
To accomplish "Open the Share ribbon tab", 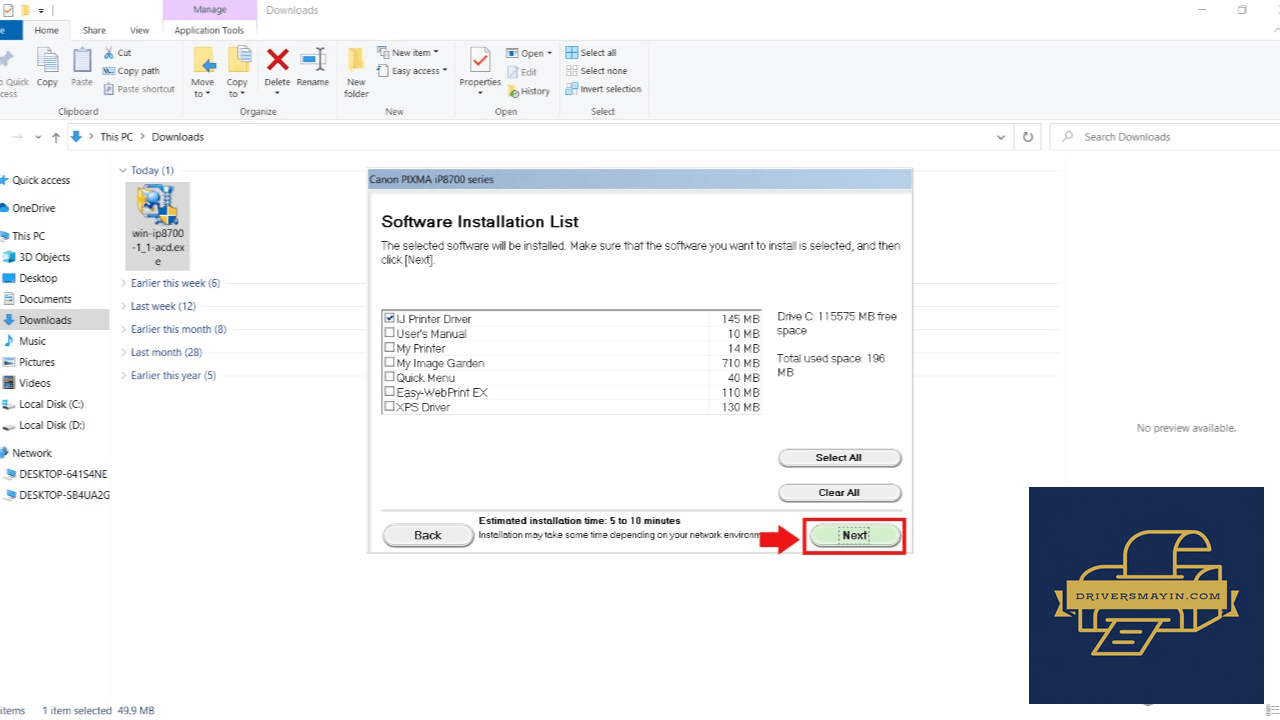I will pyautogui.click(x=94, y=31).
